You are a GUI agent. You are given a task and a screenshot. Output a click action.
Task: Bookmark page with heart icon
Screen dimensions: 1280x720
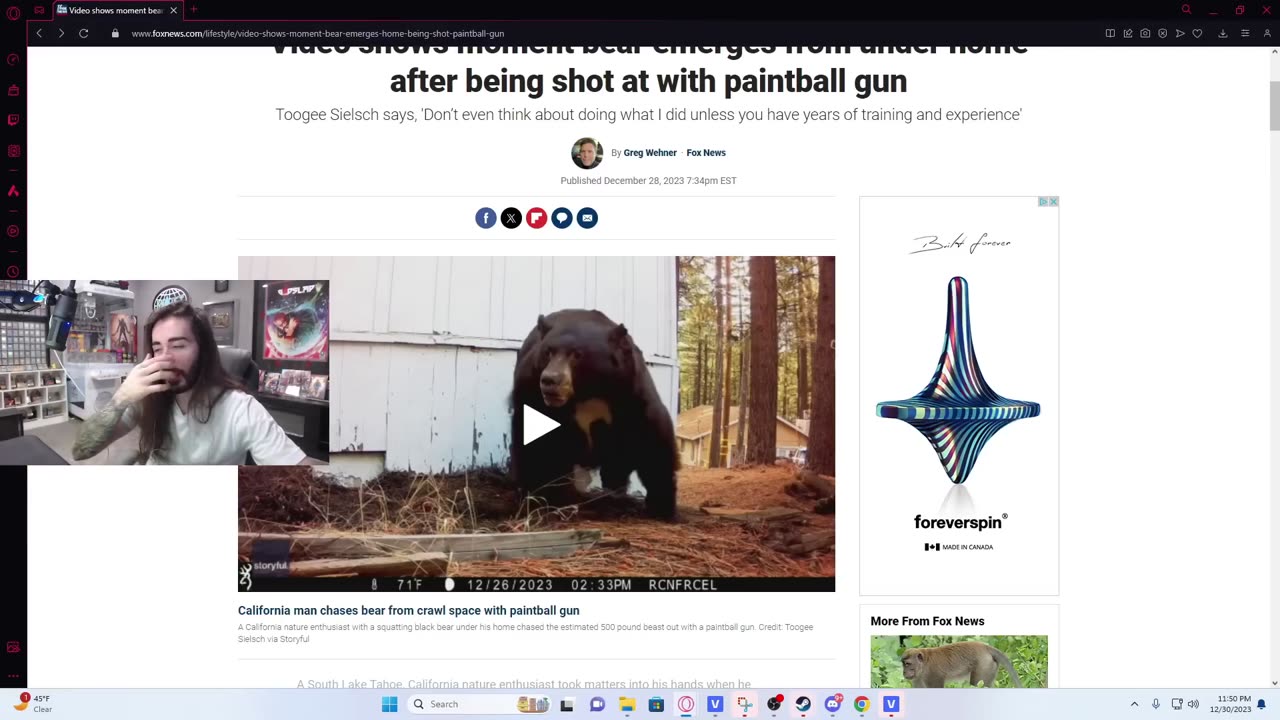click(x=1197, y=33)
